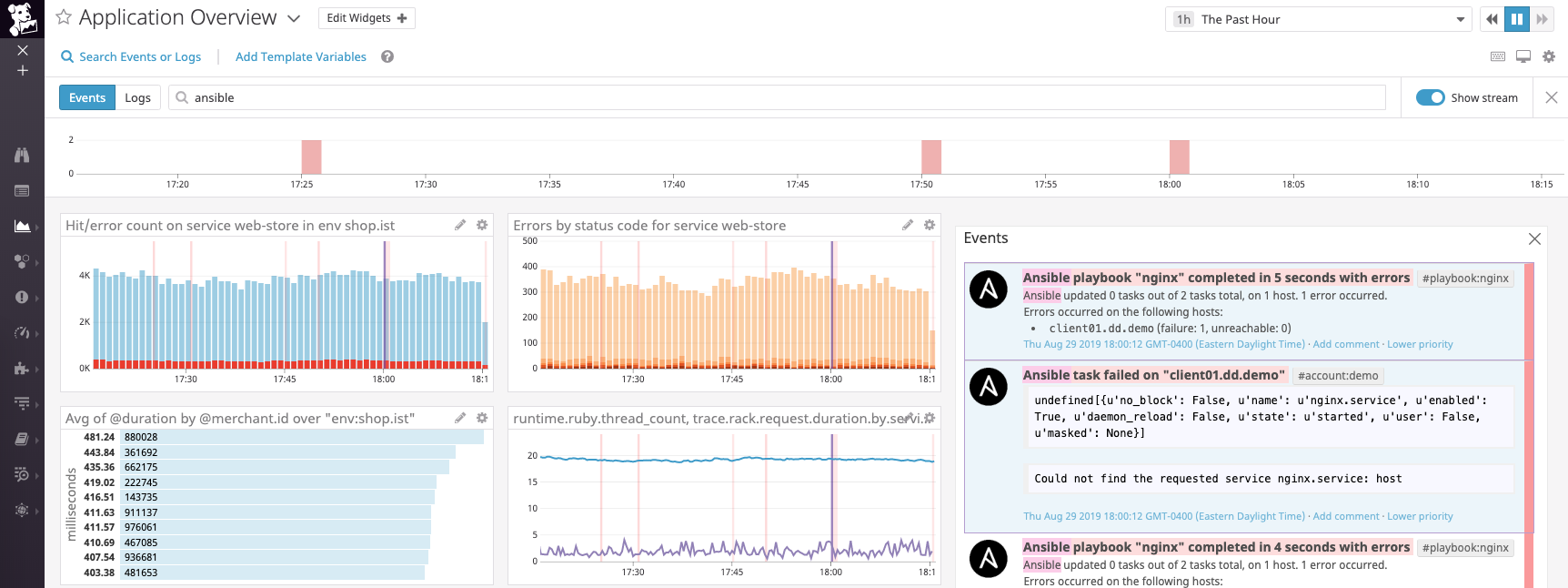Open the Events stream sidebar icon

22,190
